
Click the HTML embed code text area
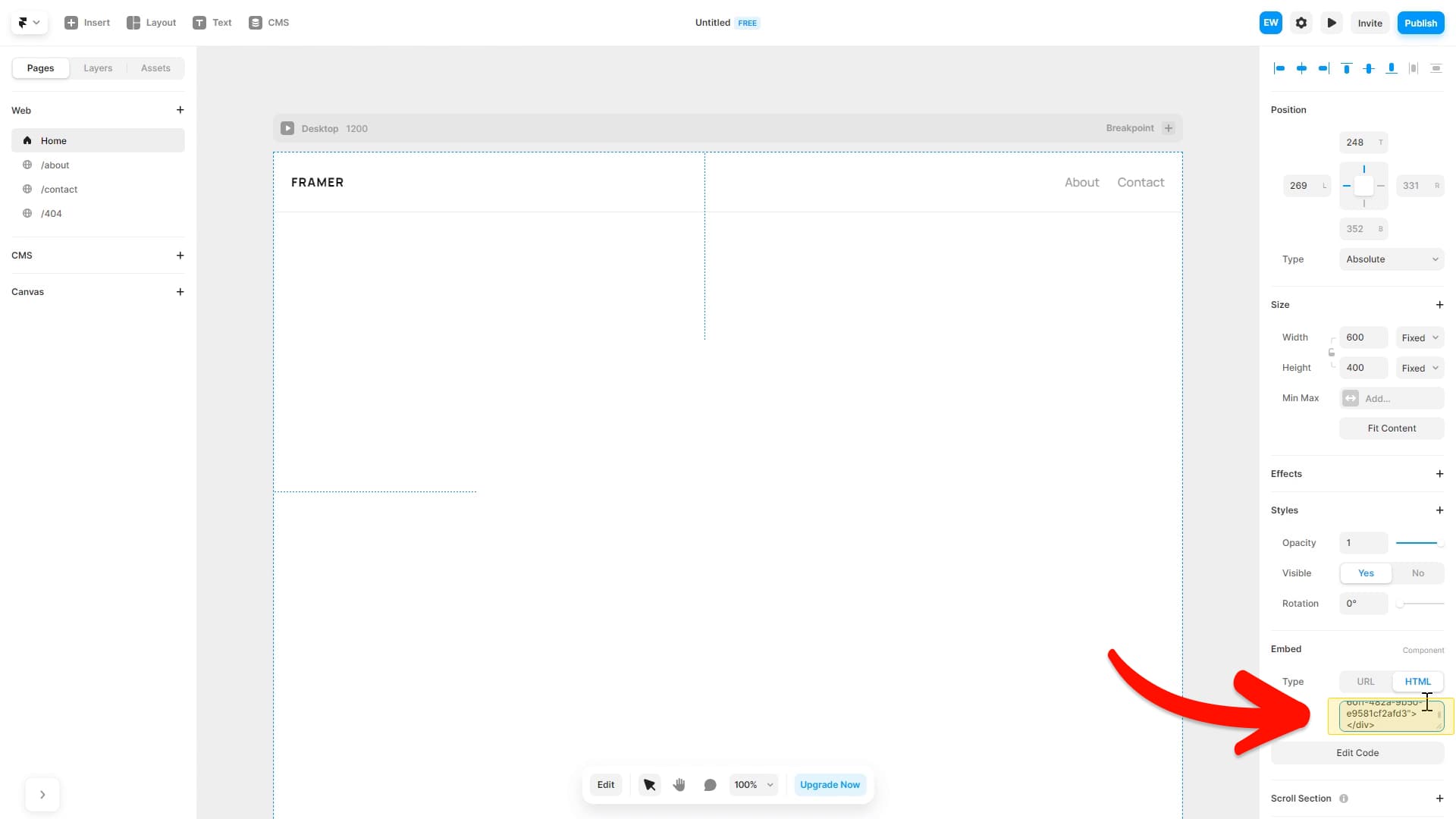point(1391,717)
